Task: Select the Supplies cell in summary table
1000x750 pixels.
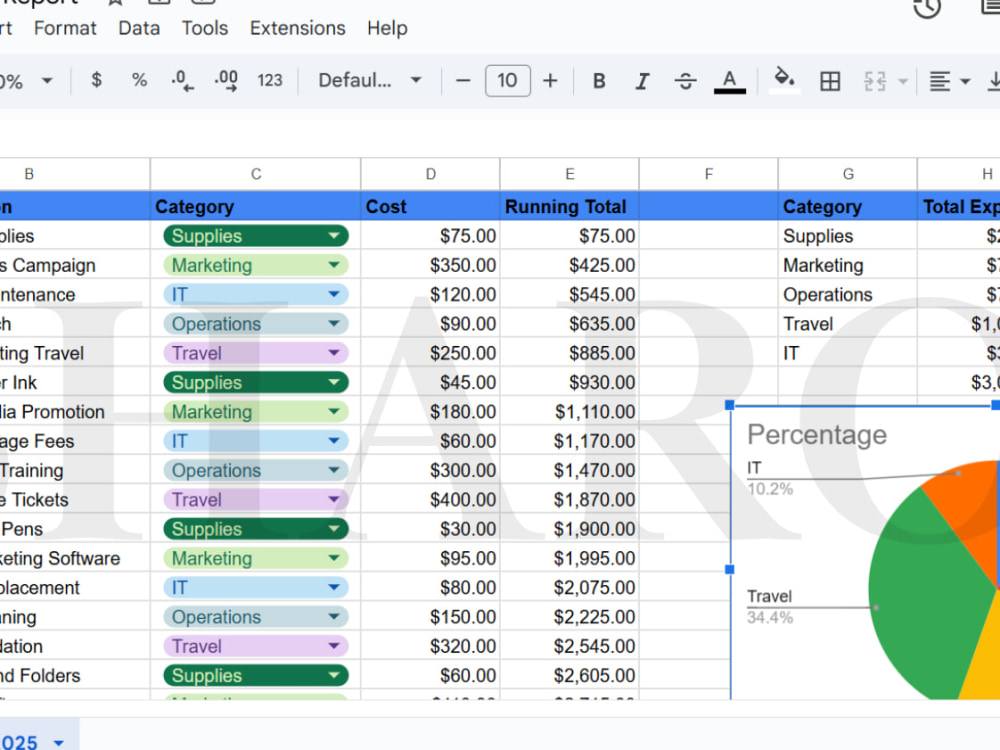Action: [x=848, y=236]
